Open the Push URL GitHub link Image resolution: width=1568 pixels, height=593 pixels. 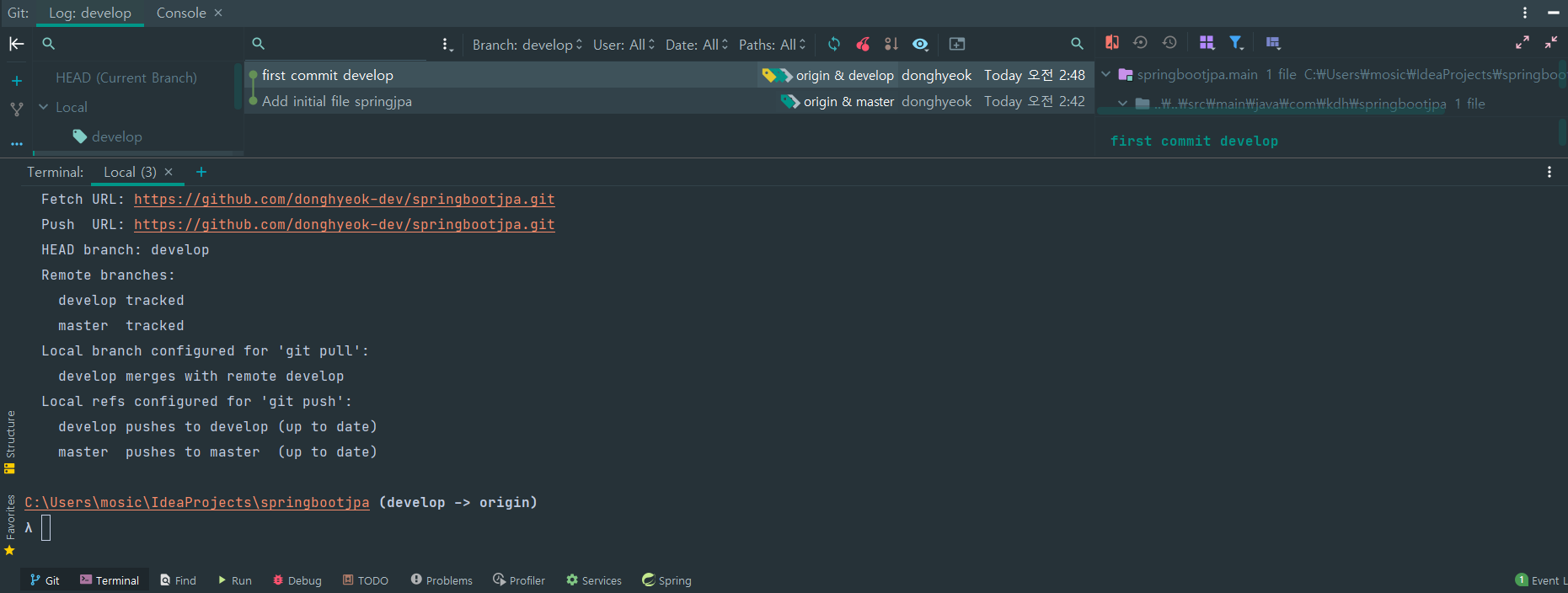[344, 225]
